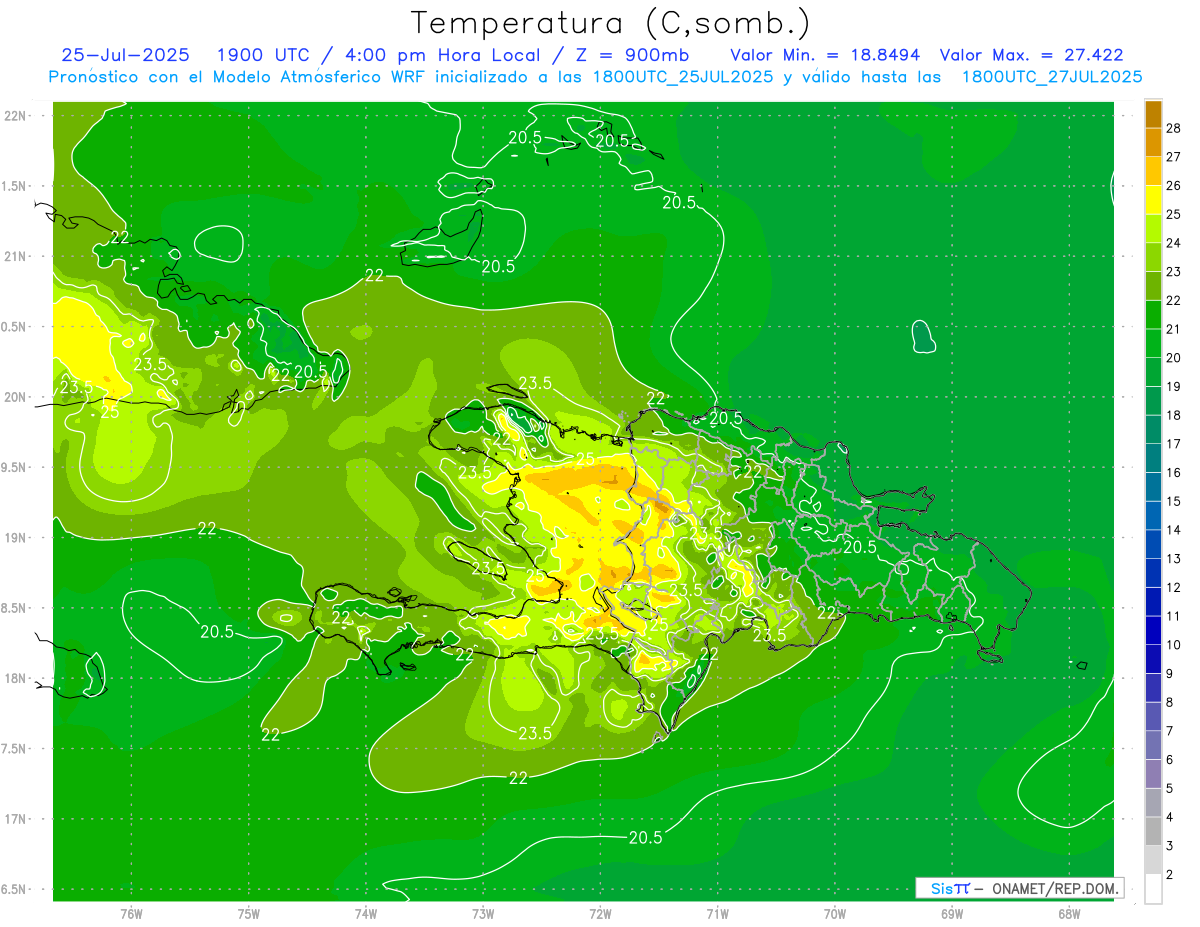Select initialization time '1800UTC_25JUL2025'
Screen dimensions: 1200x927
pyautogui.click(x=682, y=77)
